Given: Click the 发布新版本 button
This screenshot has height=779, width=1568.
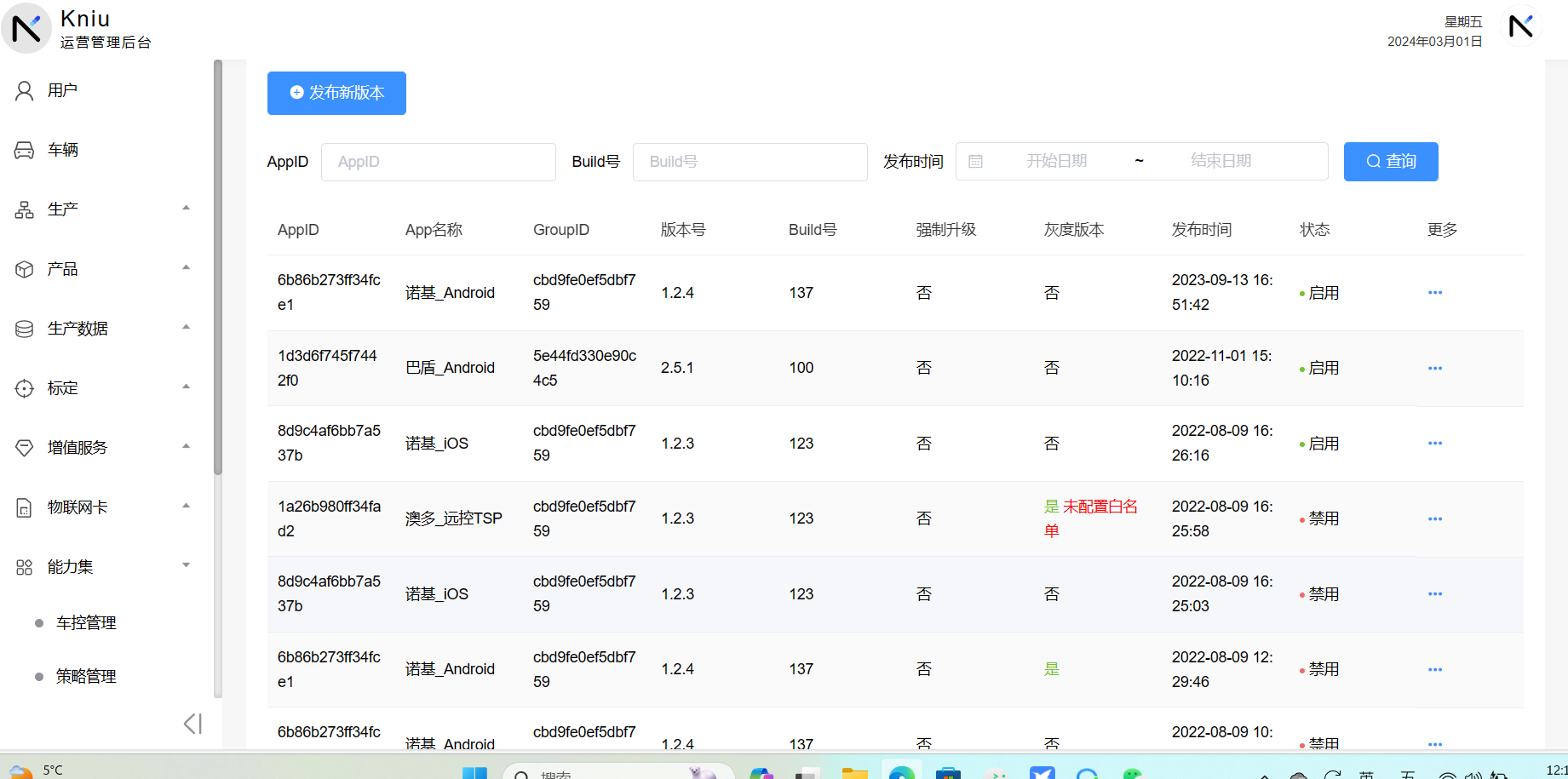Looking at the screenshot, I should click(336, 93).
